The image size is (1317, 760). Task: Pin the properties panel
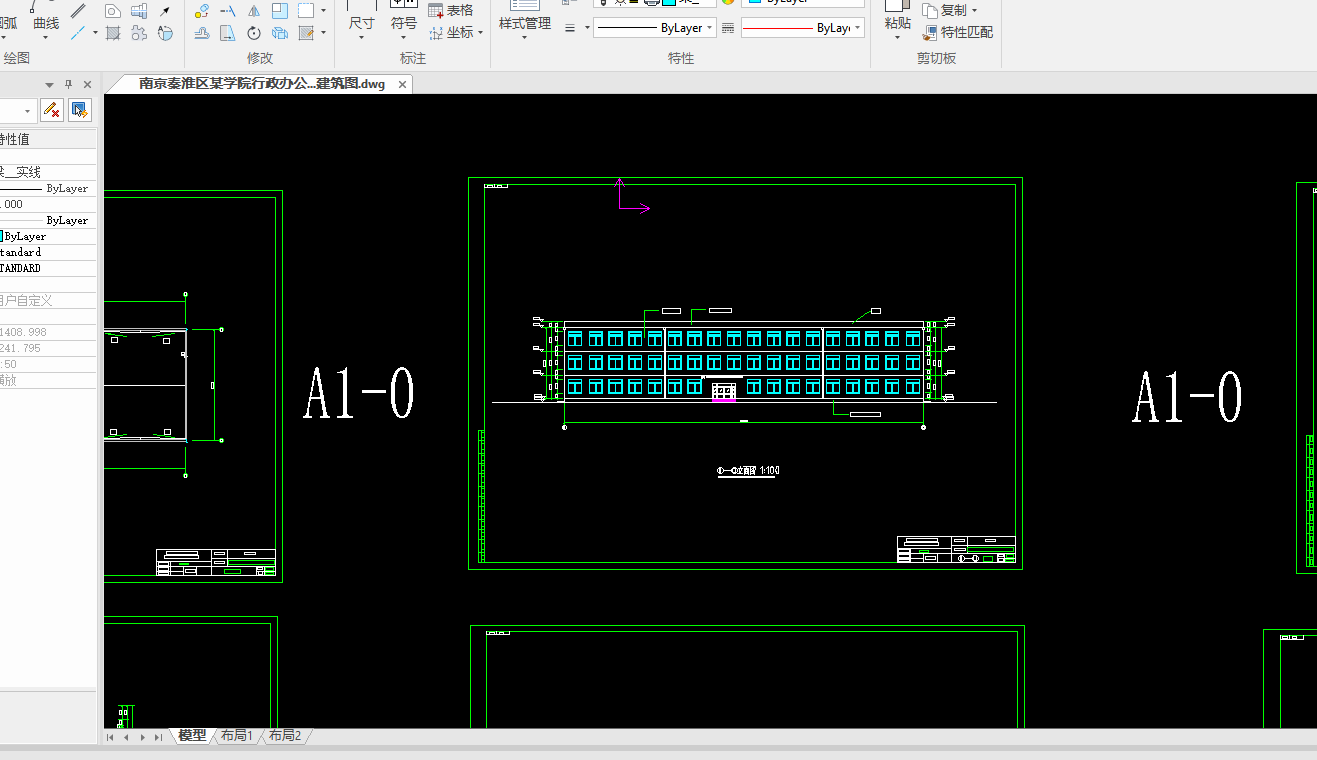pos(69,84)
